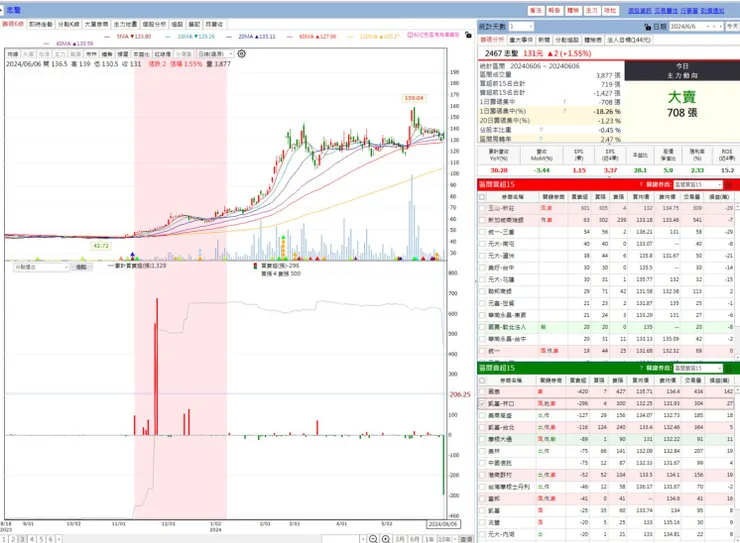Click the 120MA legend line marker
Viewport: 740px width, 543px height.
pos(350,36)
